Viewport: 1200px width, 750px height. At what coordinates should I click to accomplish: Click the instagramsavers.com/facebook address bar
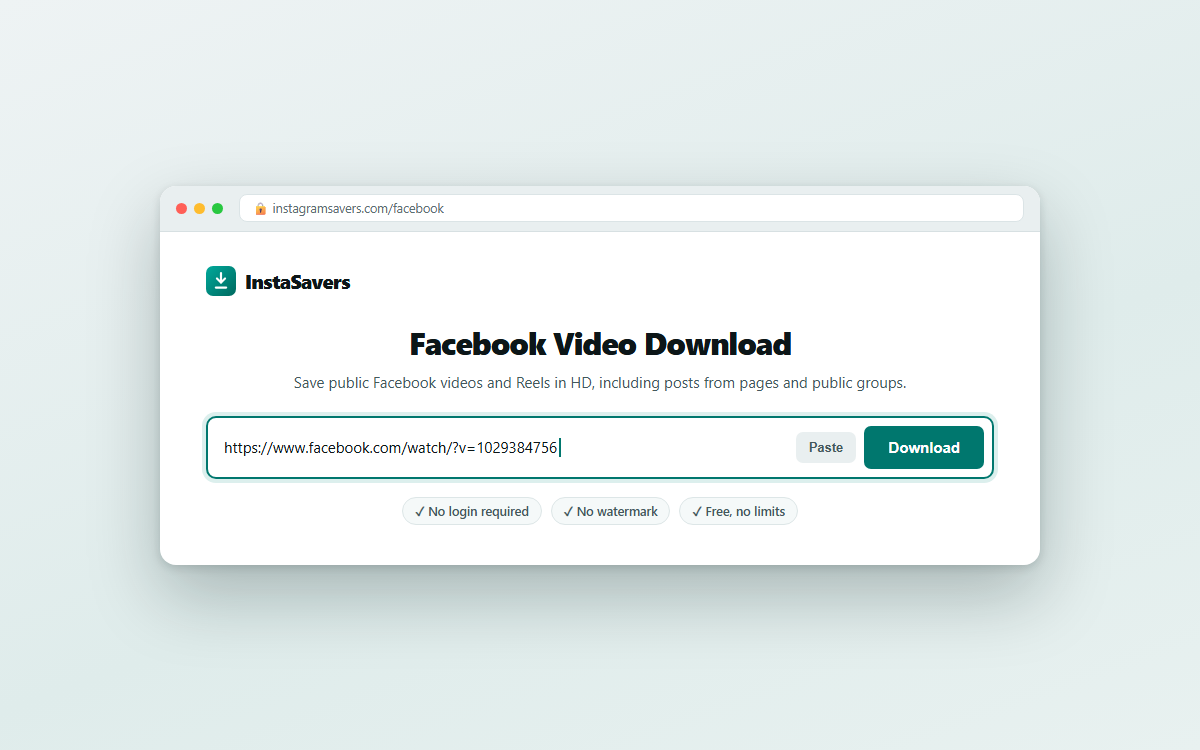pyautogui.click(x=631, y=208)
